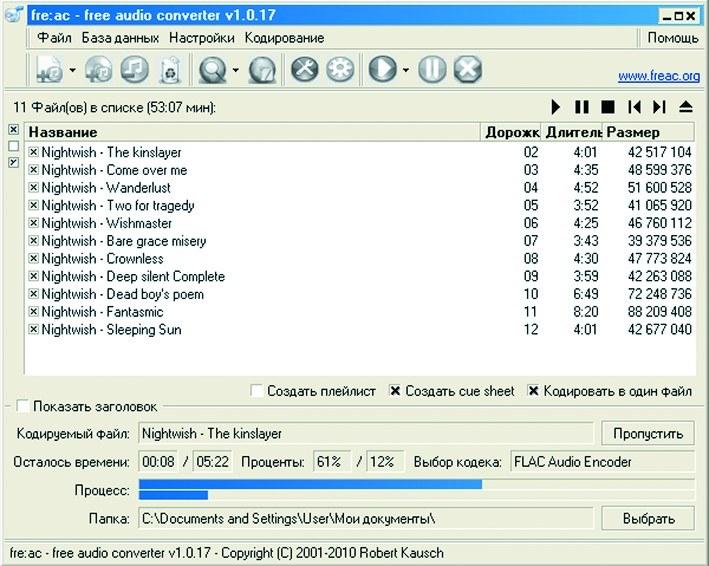This screenshot has height=566, width=709.
Task: Enable the Создать плейлист checkbox
Action: coord(256,391)
